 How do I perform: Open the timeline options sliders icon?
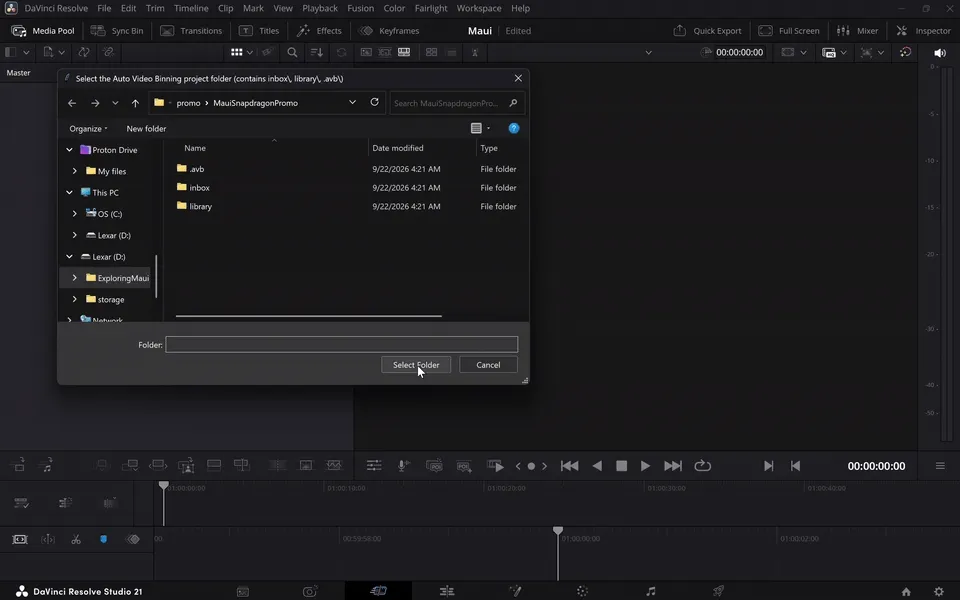tap(373, 466)
